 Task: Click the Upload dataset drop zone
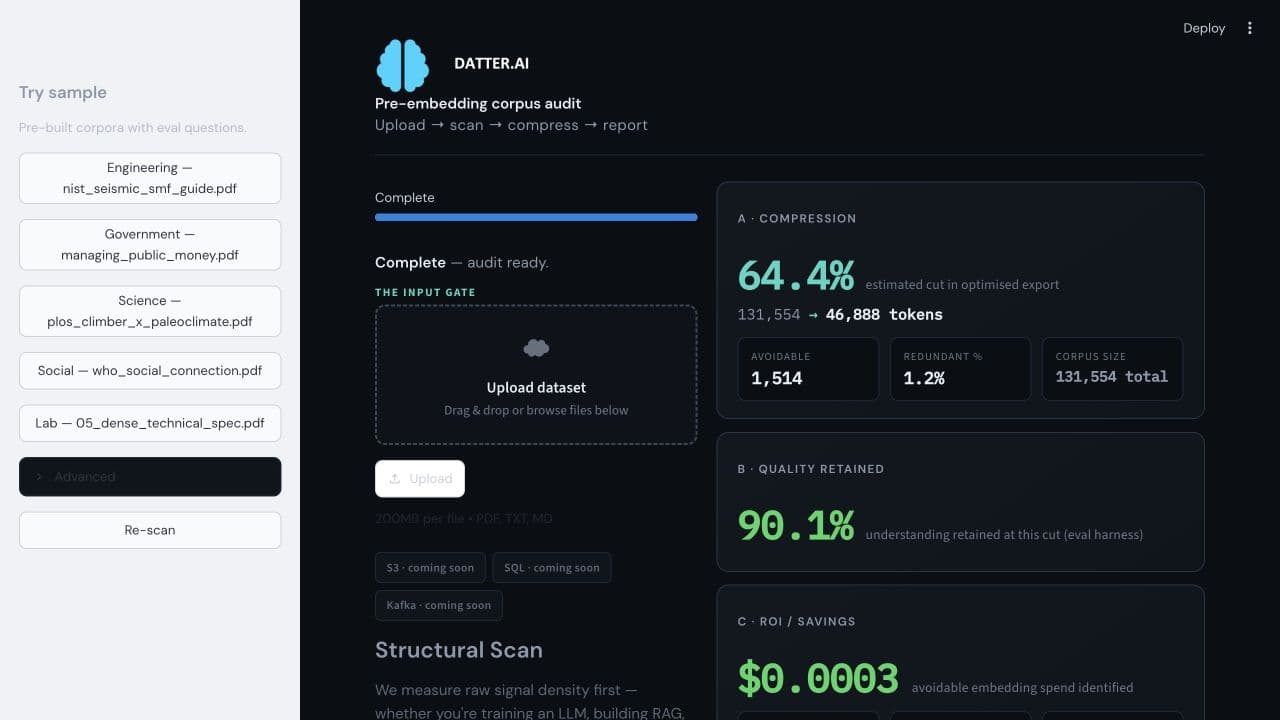click(x=536, y=374)
